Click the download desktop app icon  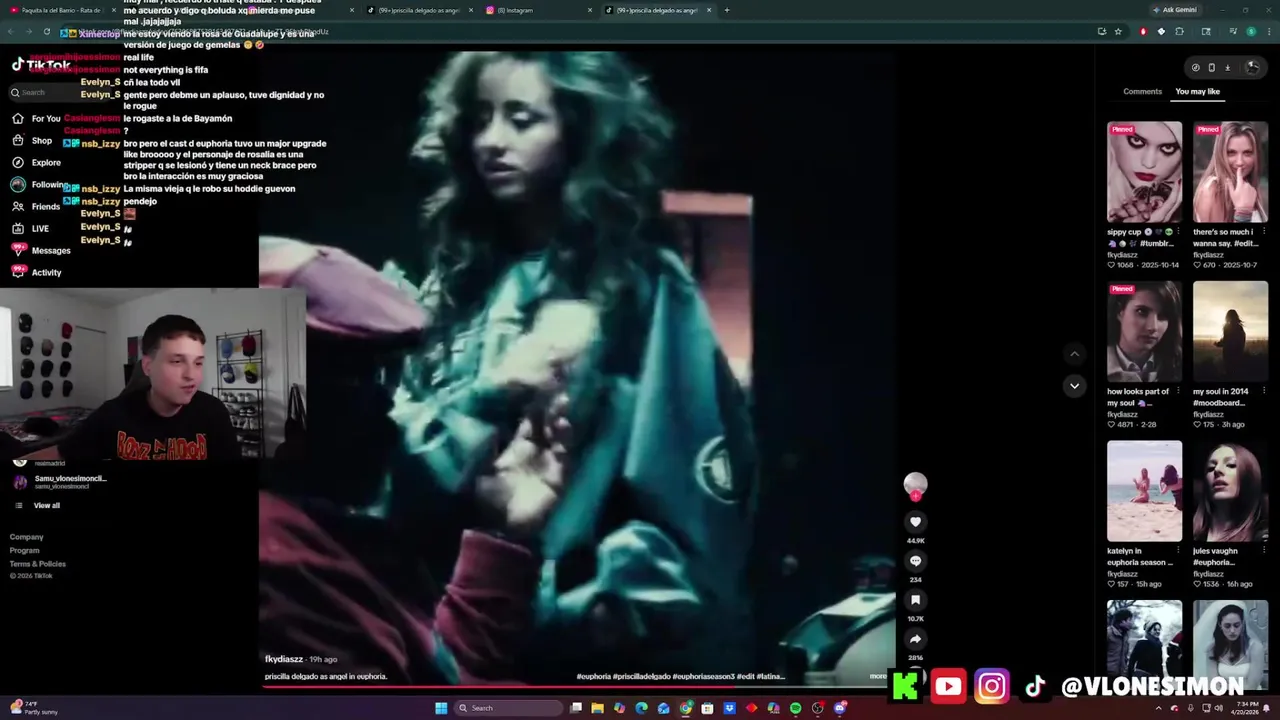tap(1227, 68)
